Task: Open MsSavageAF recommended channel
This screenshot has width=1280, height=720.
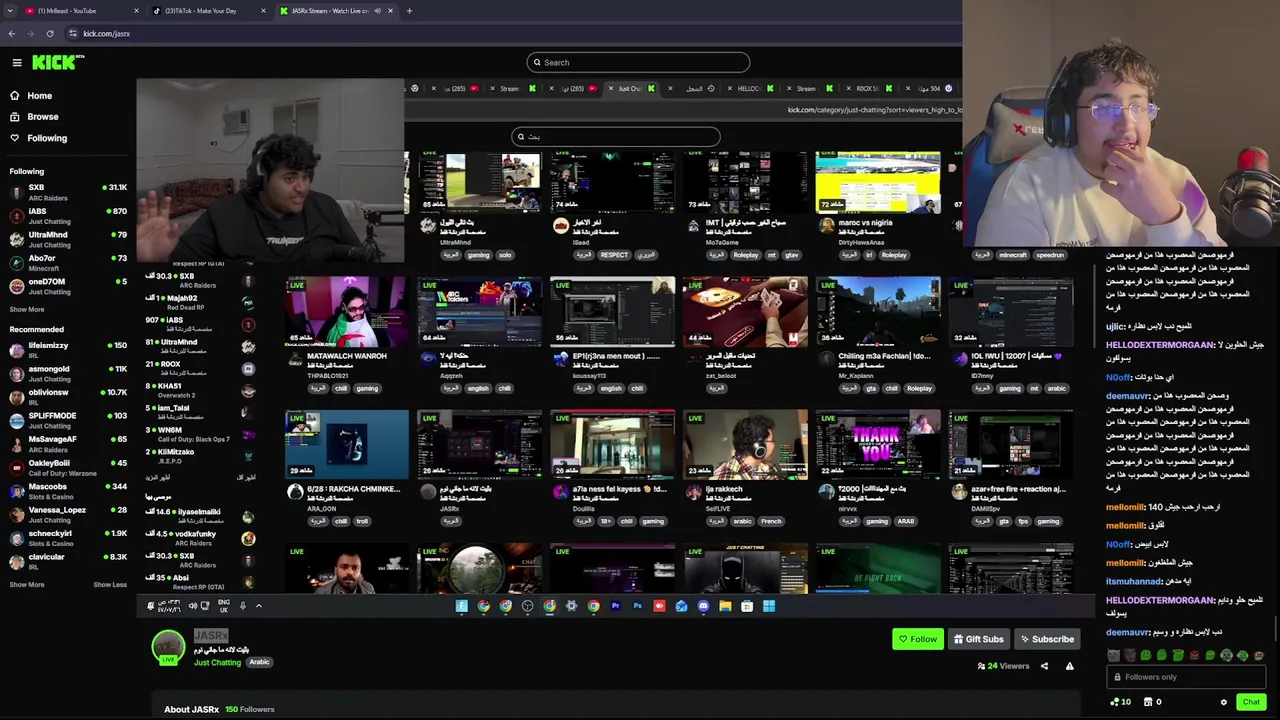Action: [68, 443]
